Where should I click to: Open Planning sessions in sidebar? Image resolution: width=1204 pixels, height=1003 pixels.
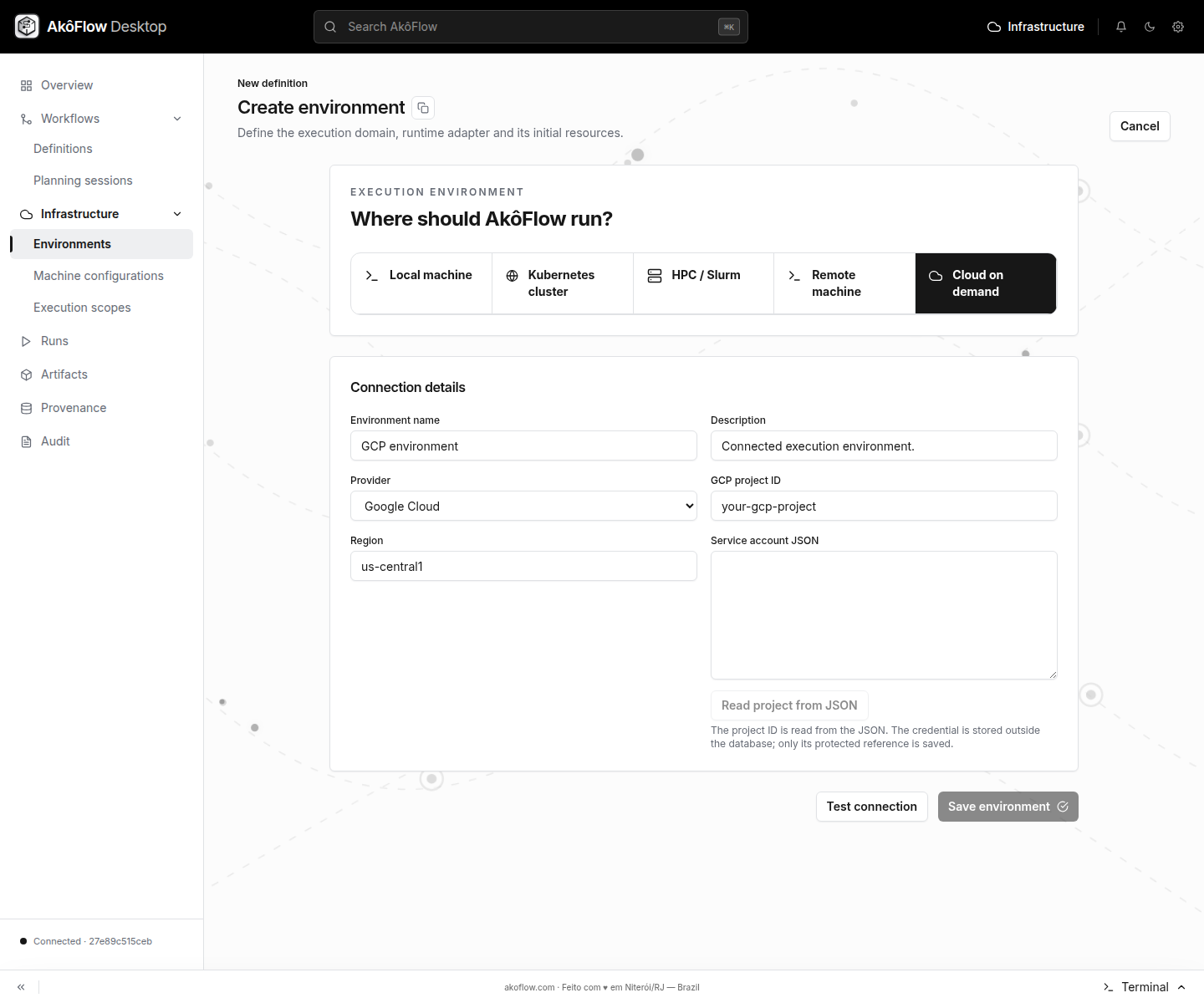tap(83, 181)
